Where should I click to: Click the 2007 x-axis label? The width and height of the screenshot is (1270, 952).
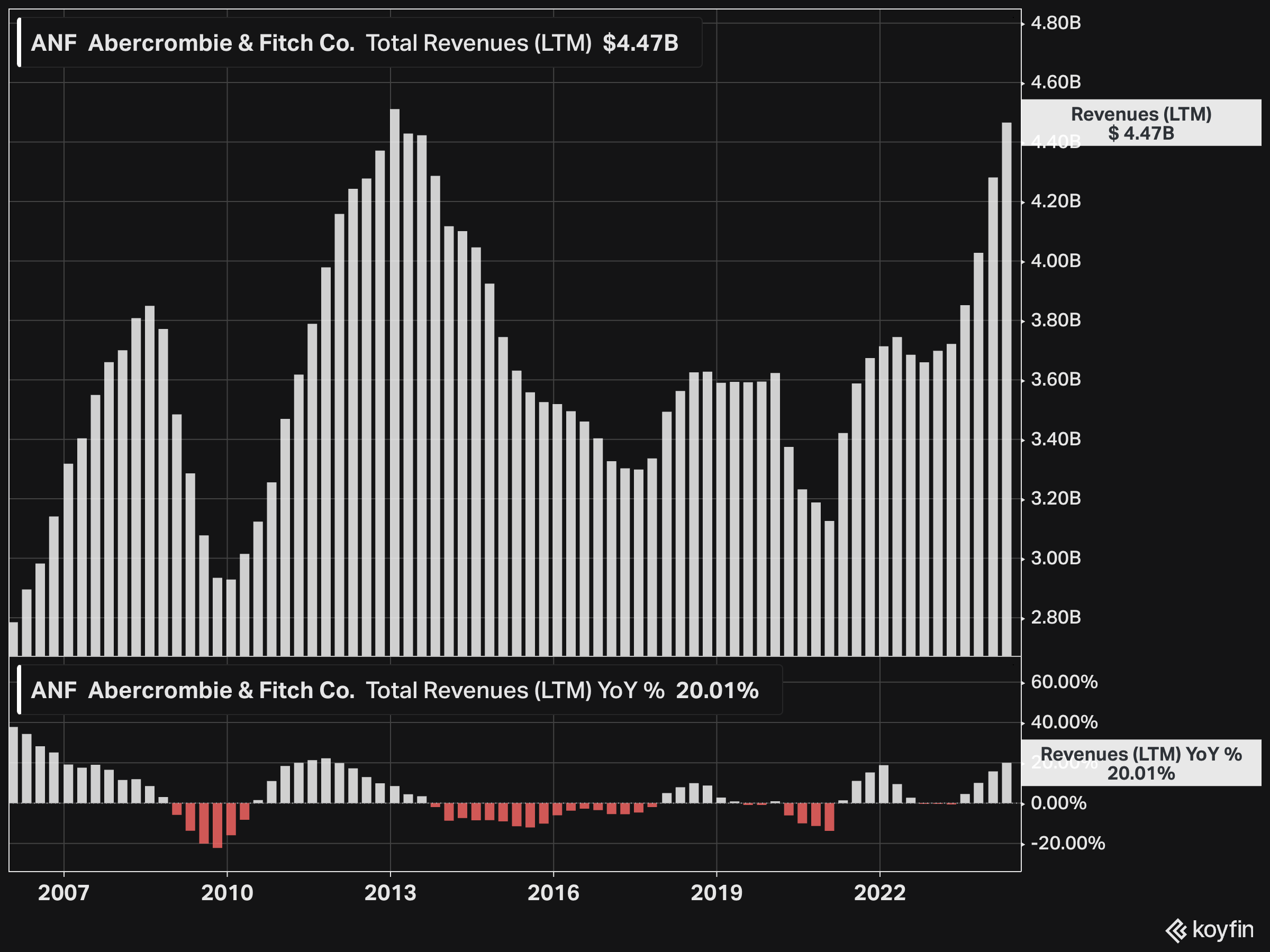pos(63,893)
